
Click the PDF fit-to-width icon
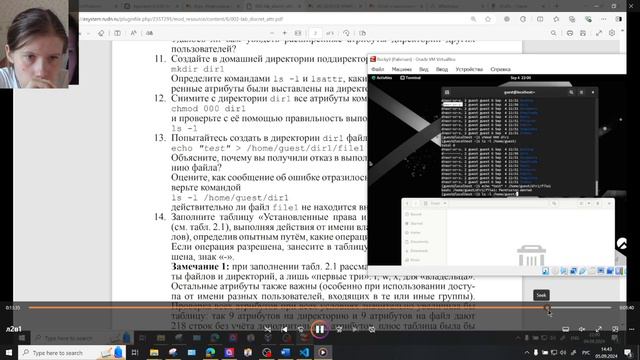[x=298, y=33]
